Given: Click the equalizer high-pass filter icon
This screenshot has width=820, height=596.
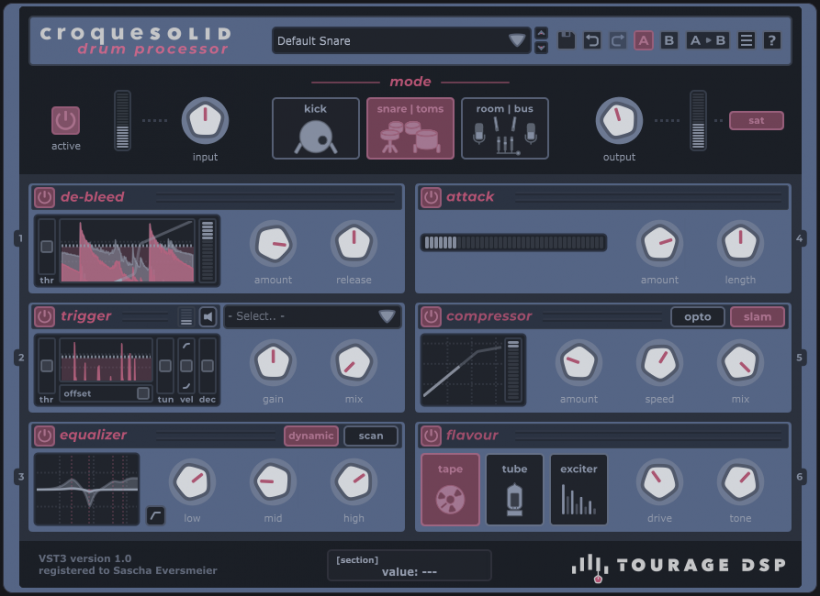Looking at the screenshot, I should [155, 515].
